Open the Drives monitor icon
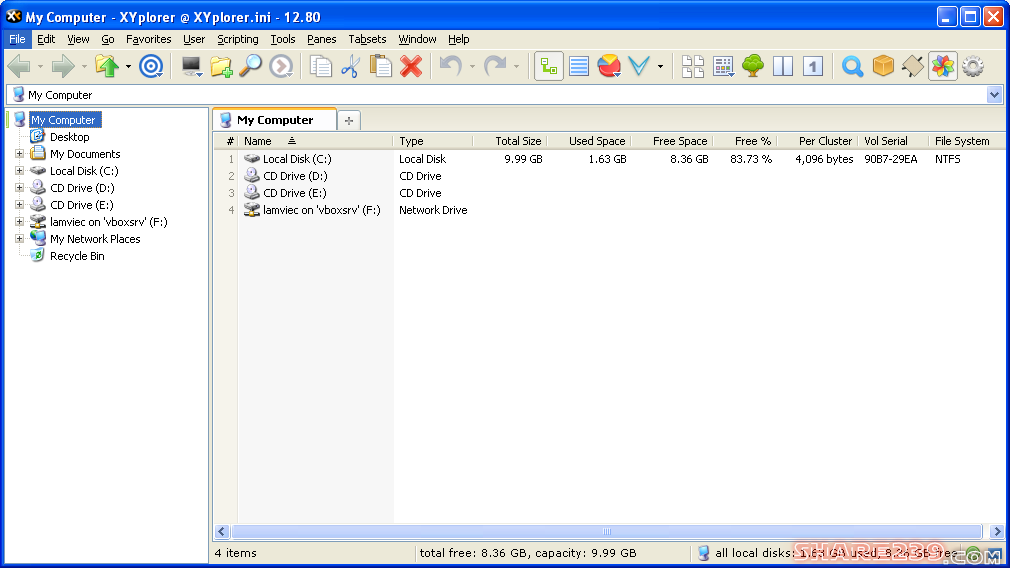 (x=191, y=66)
